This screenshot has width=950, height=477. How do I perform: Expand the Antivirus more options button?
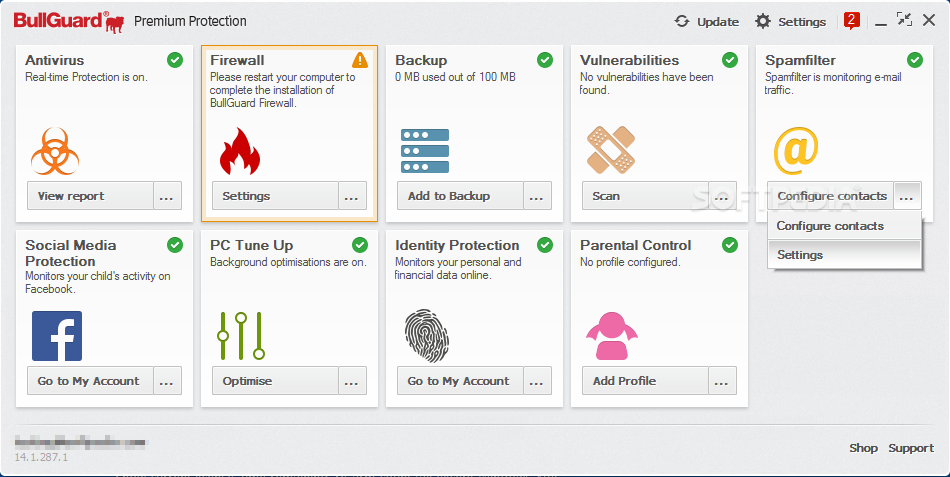(x=167, y=196)
